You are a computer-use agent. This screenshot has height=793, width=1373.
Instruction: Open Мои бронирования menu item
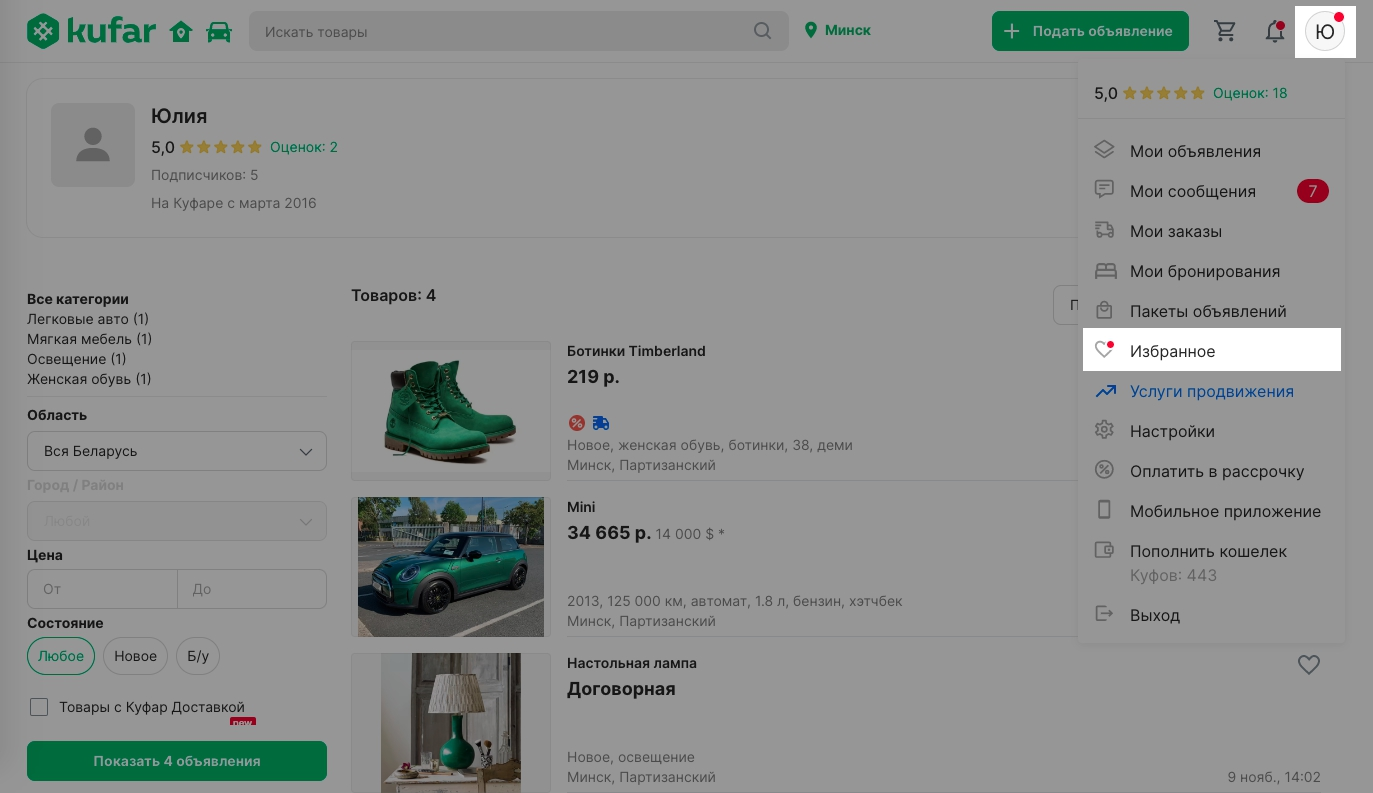coord(1211,271)
